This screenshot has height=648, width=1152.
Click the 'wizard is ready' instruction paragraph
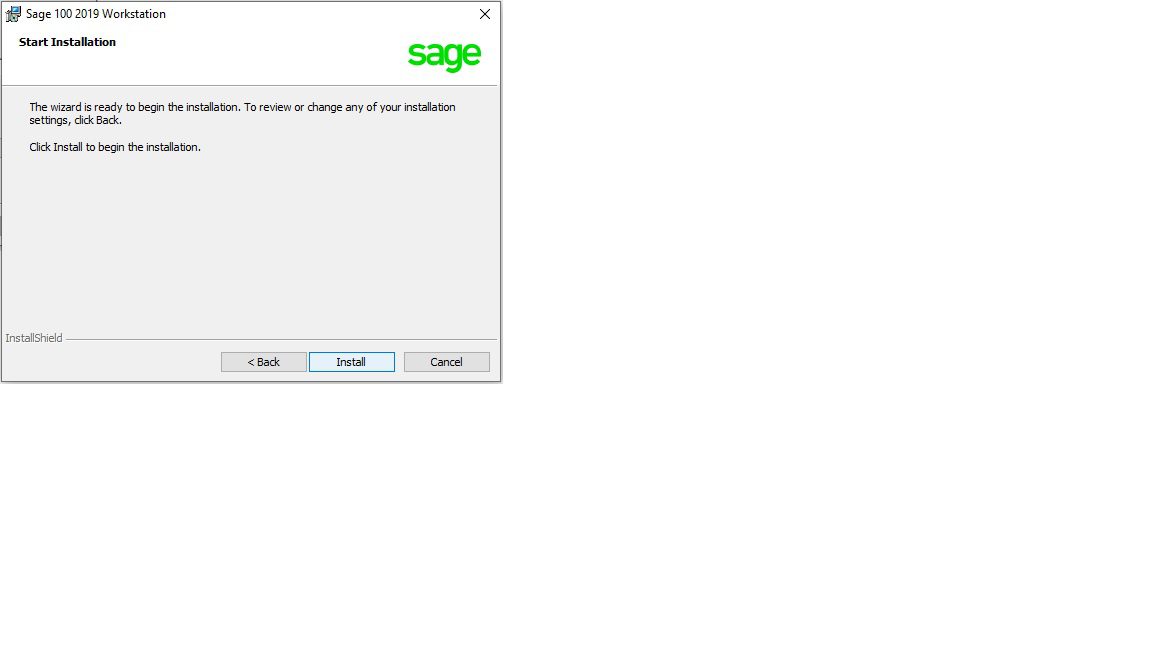(242, 113)
